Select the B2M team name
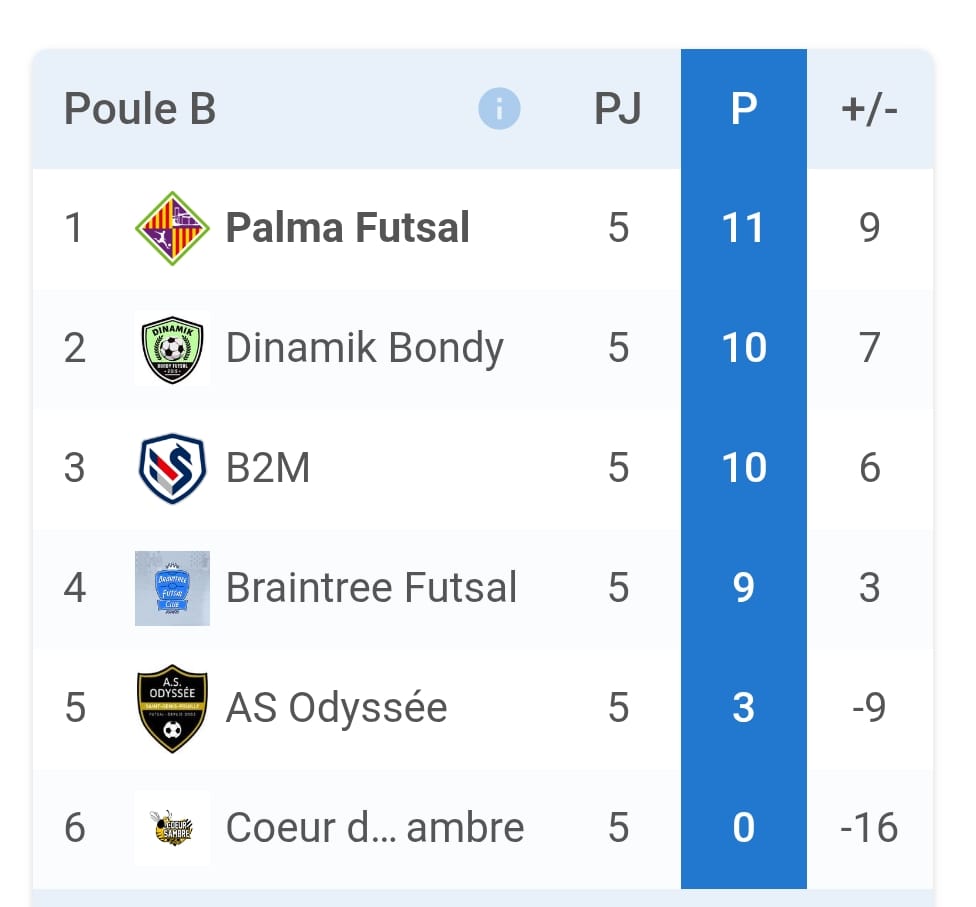This screenshot has height=907, width=976. tap(268, 468)
